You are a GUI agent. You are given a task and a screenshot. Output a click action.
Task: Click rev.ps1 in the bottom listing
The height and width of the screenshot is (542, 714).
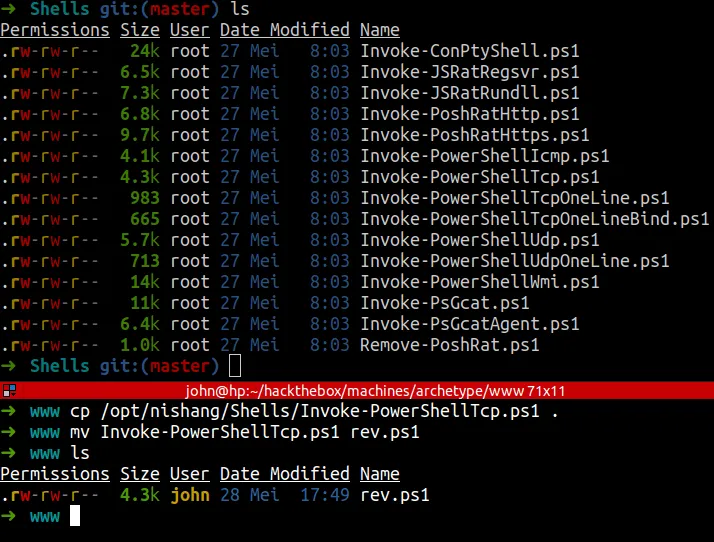394,495
